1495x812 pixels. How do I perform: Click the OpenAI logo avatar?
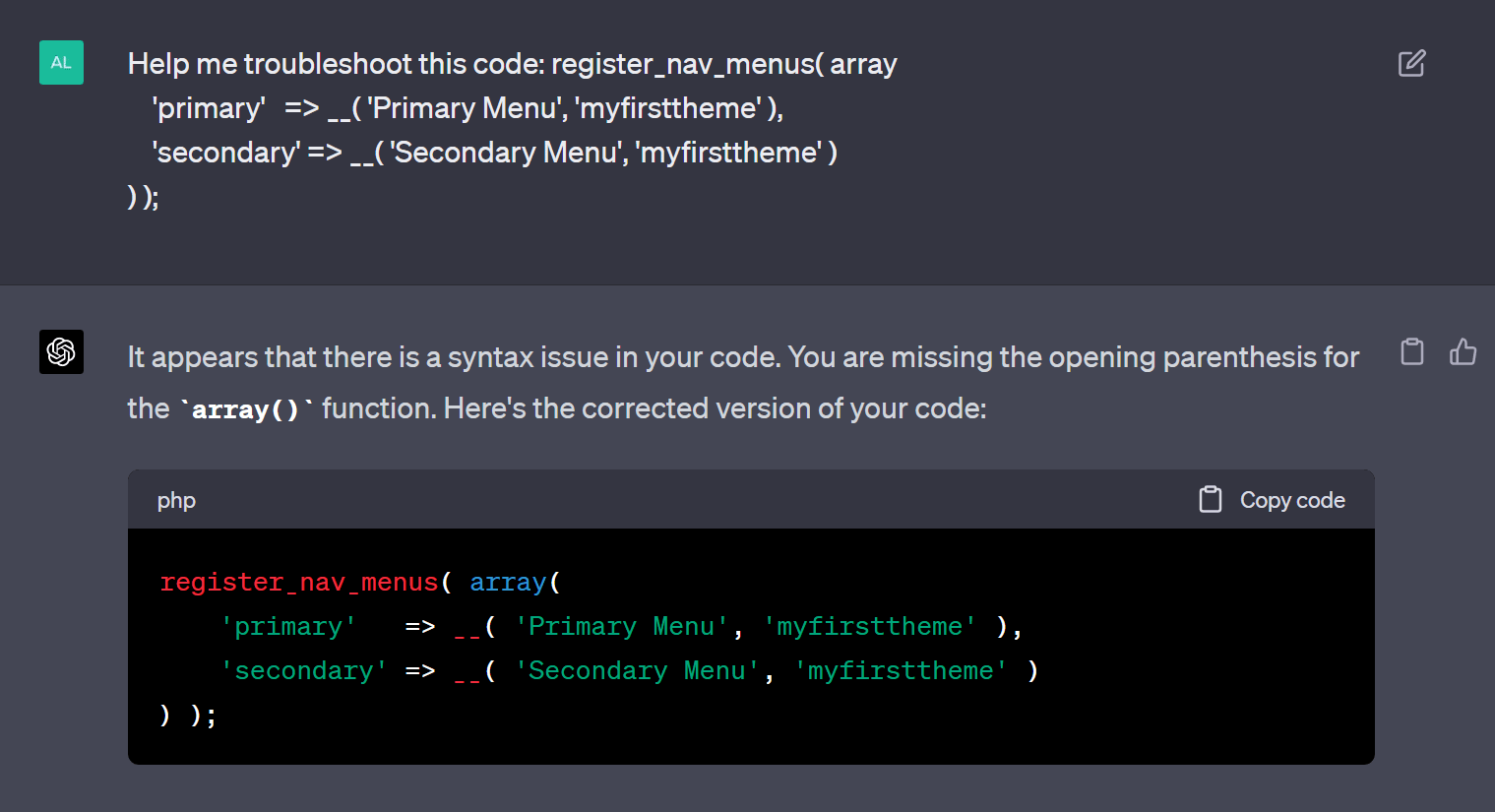point(61,351)
